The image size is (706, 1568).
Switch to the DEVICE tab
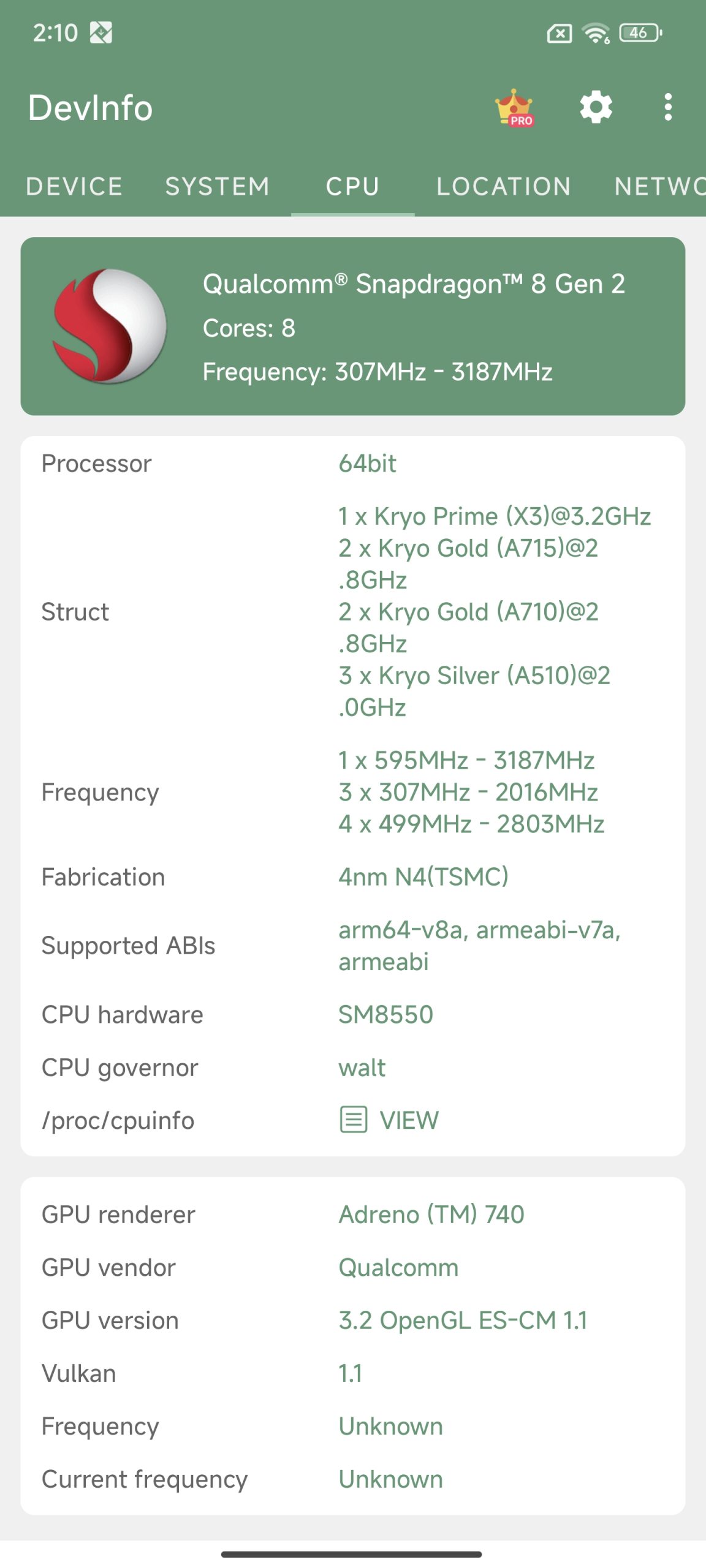(74, 186)
